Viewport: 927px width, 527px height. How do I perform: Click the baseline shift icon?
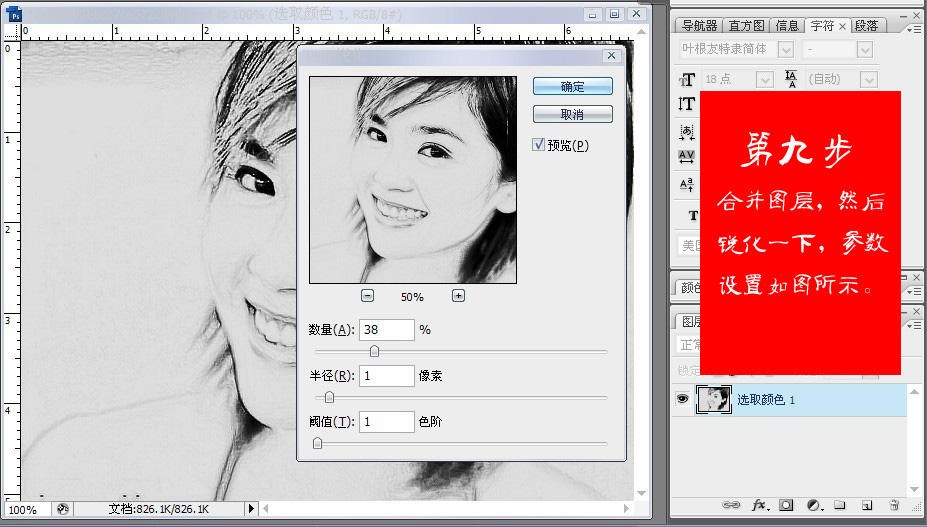coord(686,185)
